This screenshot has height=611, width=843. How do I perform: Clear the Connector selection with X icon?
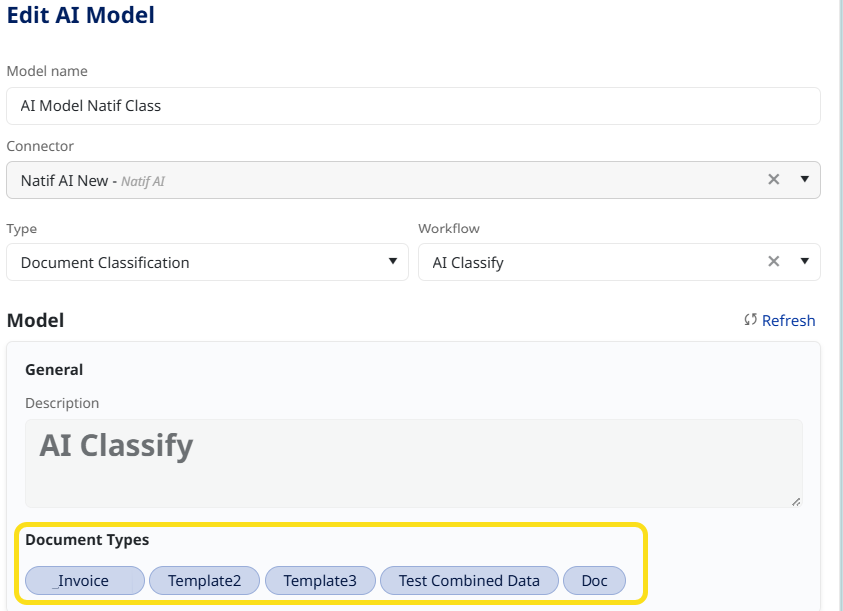(773, 180)
